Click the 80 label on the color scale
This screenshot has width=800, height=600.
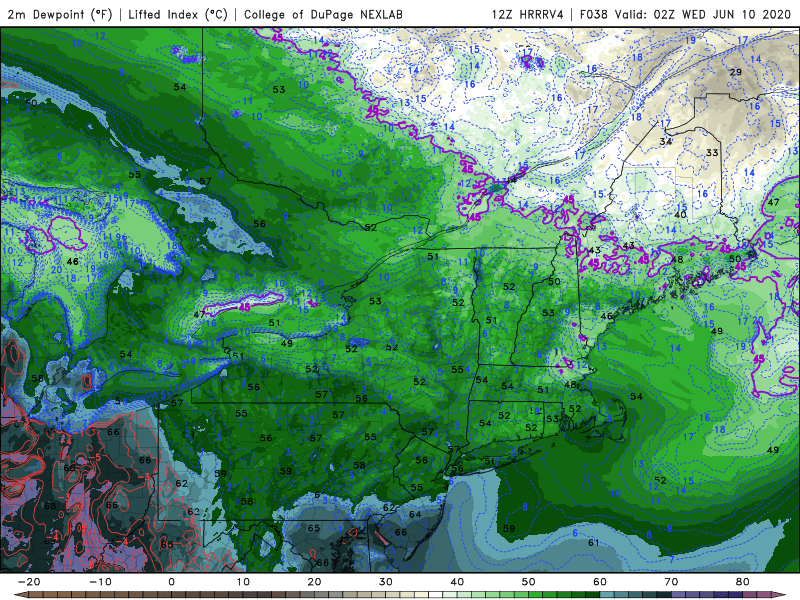pyautogui.click(x=743, y=582)
